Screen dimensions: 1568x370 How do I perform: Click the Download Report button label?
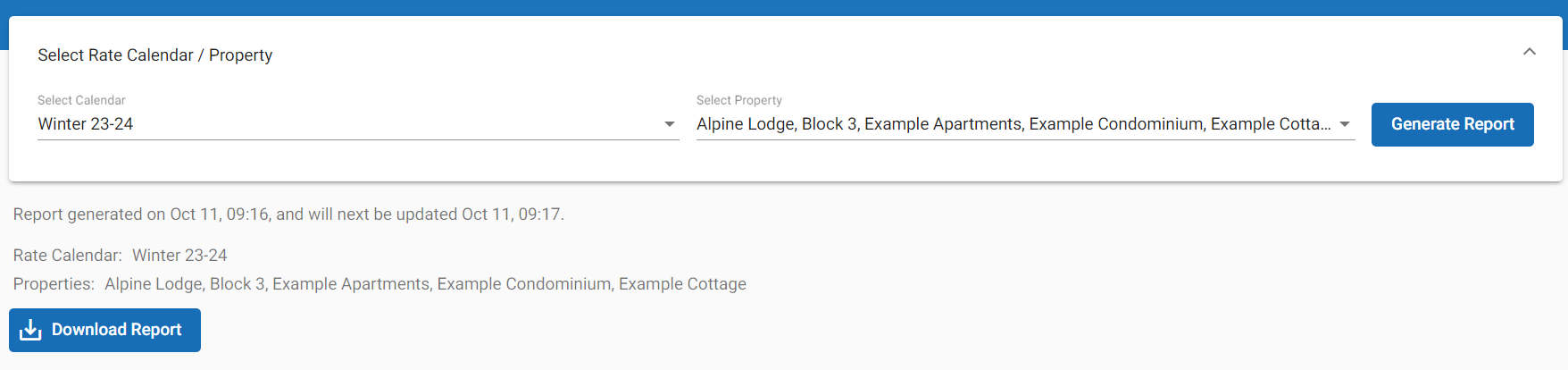[x=116, y=330]
